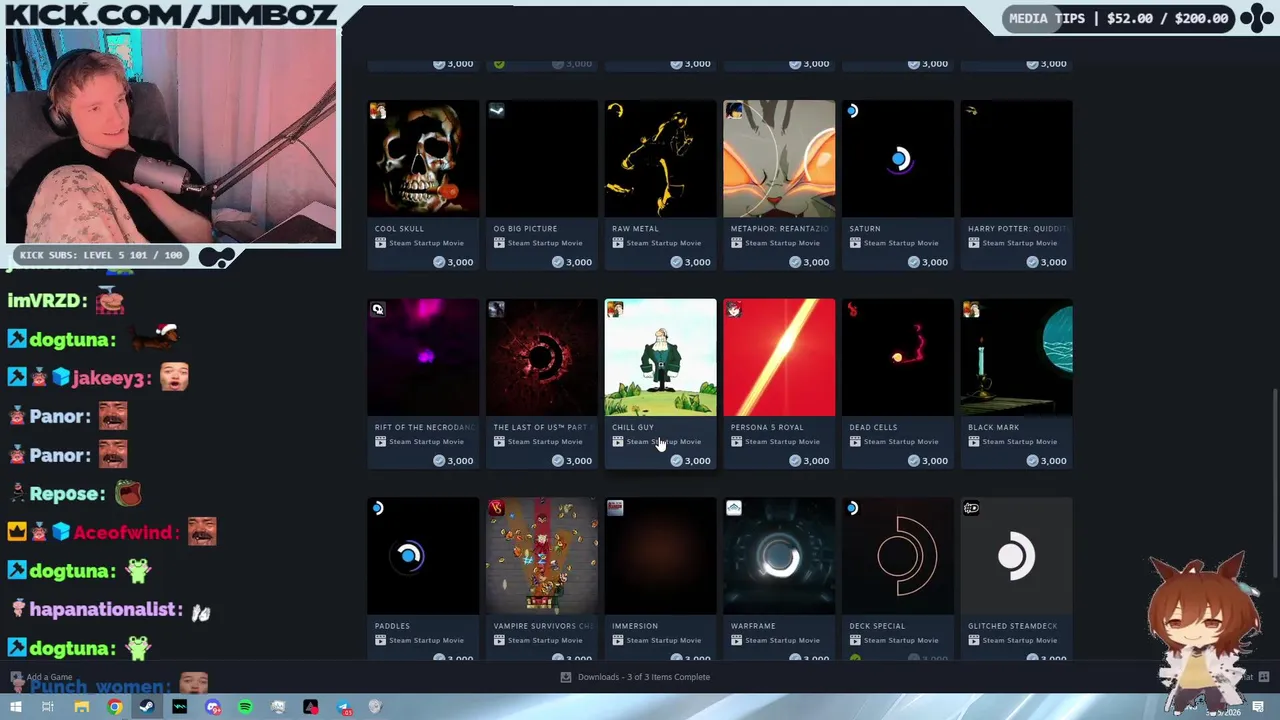Open the Metaphor: Refantazio fox thumbnail

(779, 158)
